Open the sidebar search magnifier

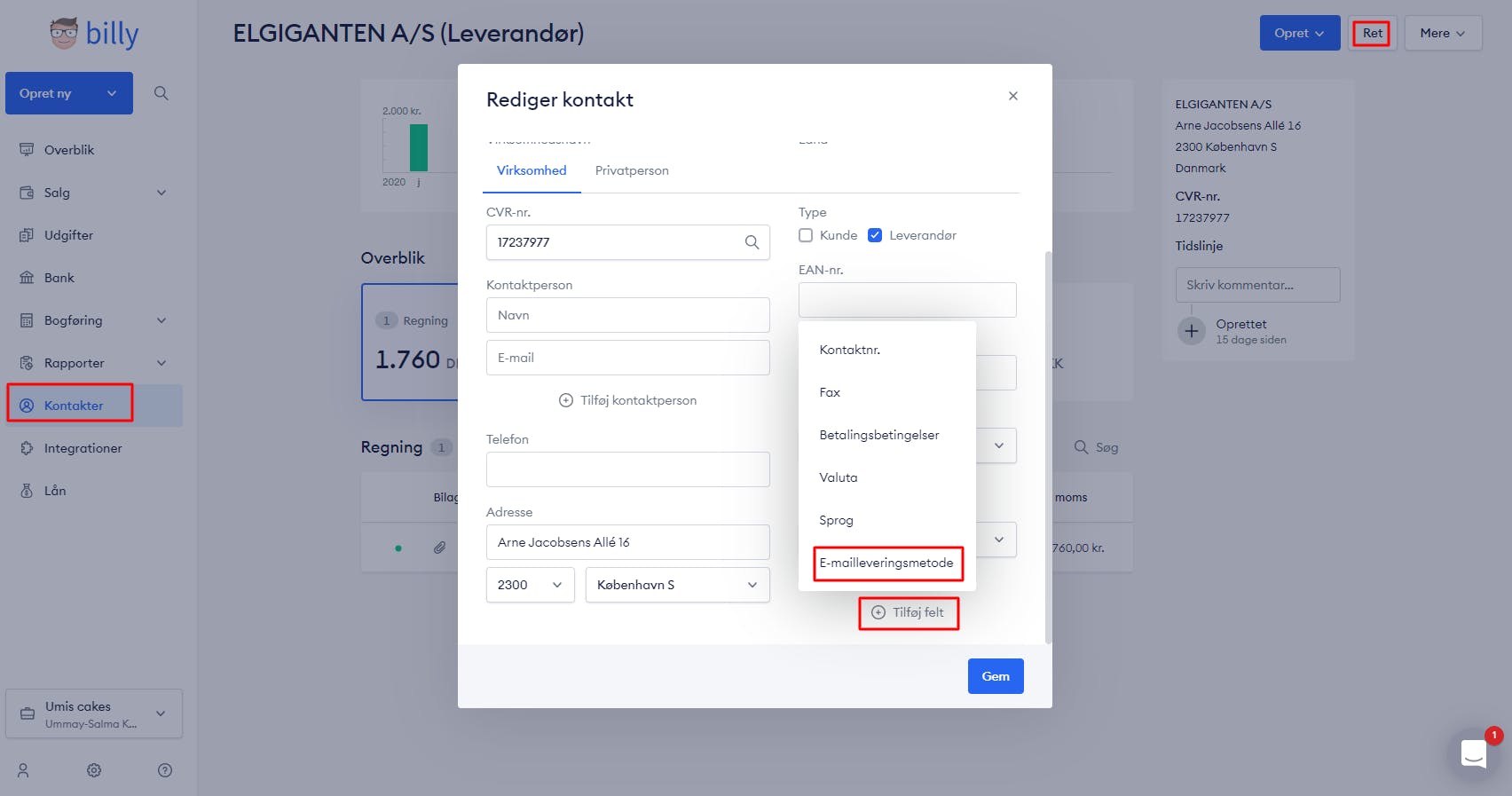point(161,93)
